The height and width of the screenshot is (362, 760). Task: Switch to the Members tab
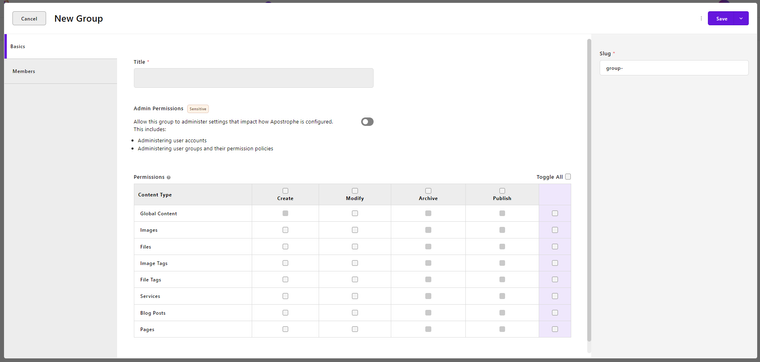coord(61,71)
